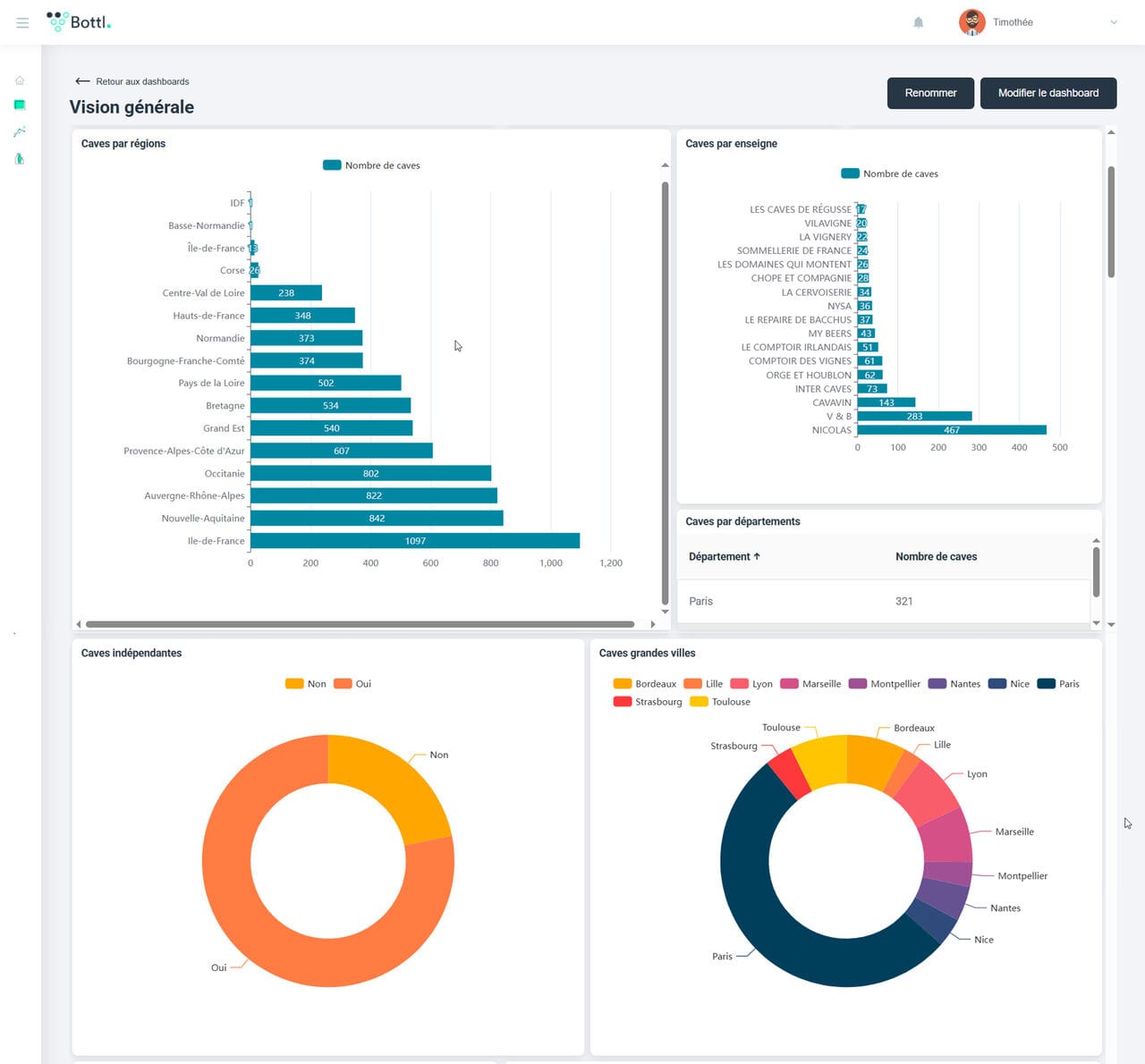Open the hamburger menu
This screenshot has width=1145, height=1064.
point(22,22)
